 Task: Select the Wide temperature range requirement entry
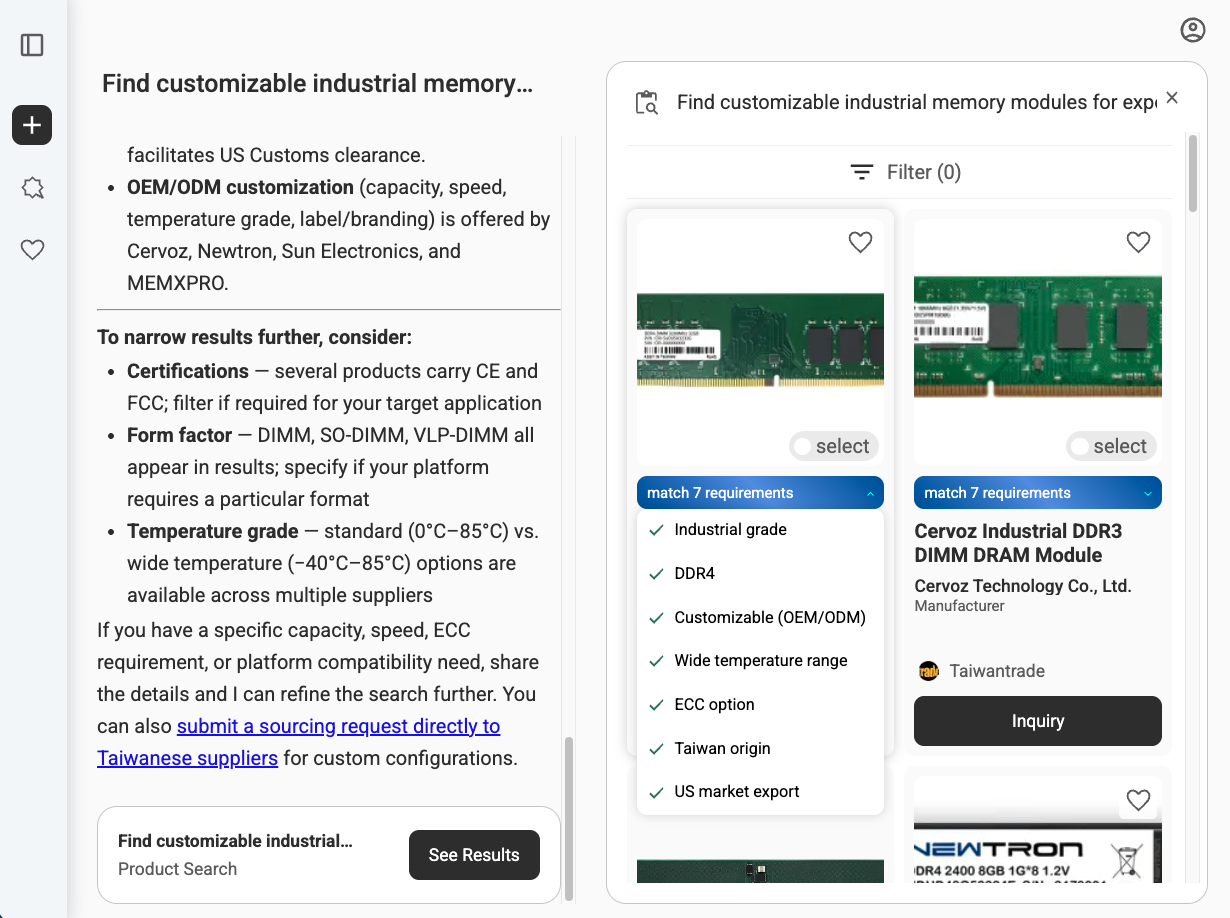point(760,661)
